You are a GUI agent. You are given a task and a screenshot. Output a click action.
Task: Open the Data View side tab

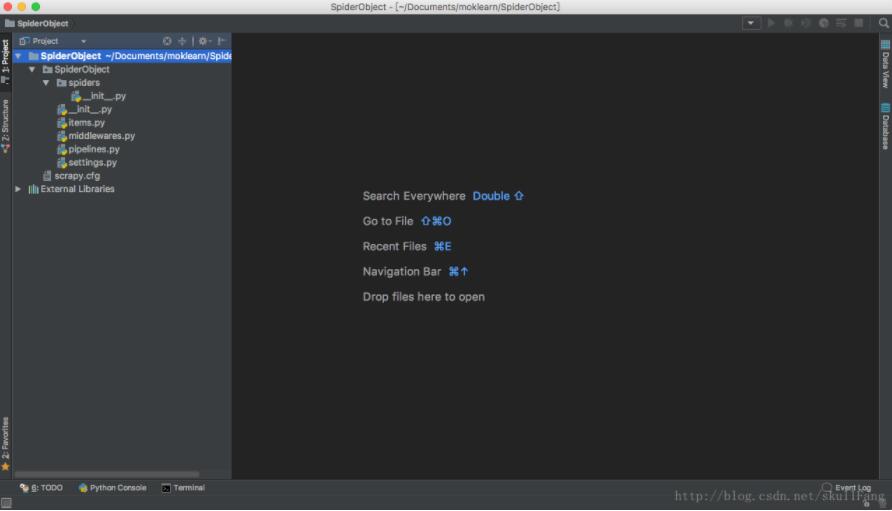[885, 64]
